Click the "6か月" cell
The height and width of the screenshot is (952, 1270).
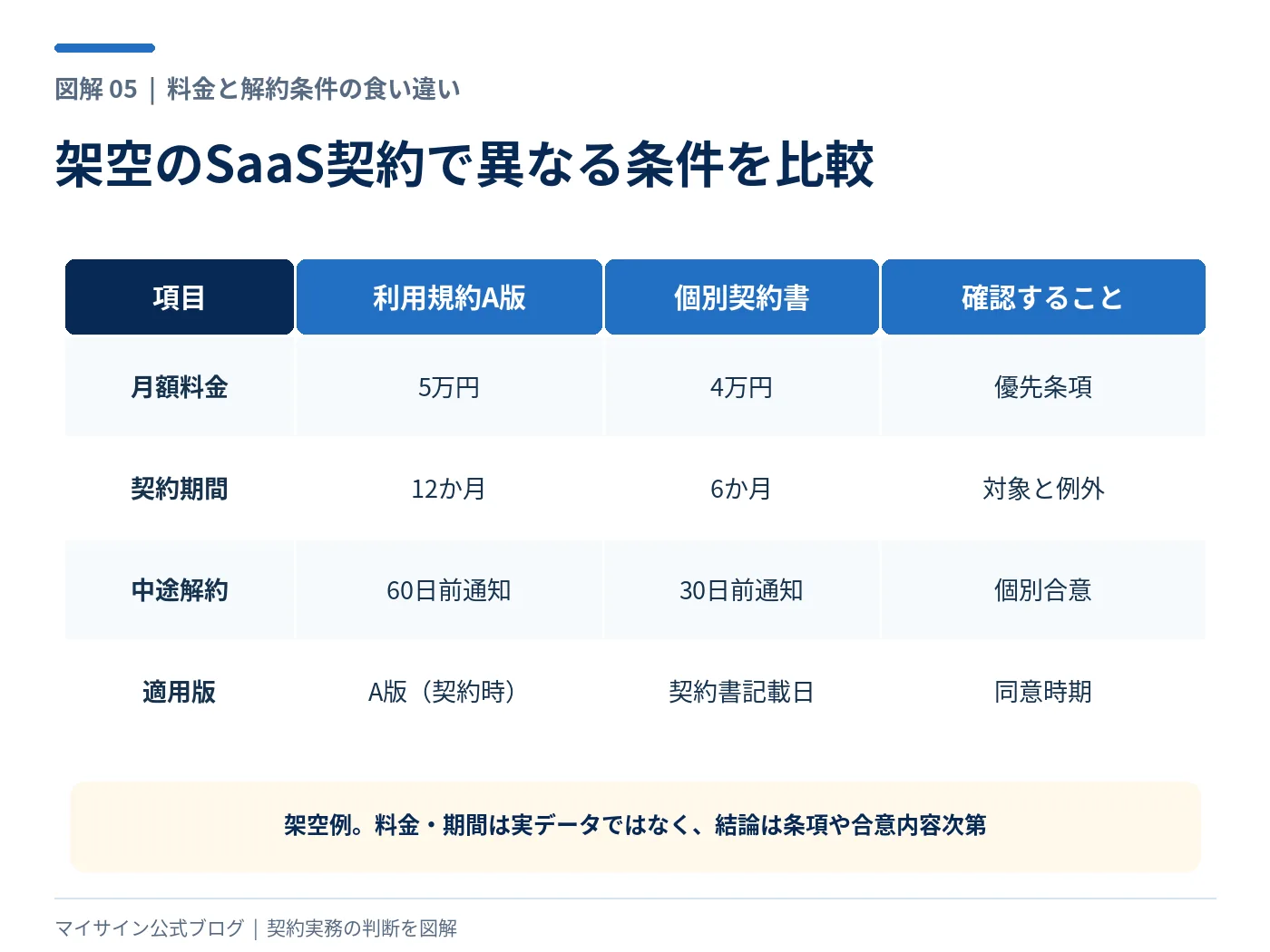742,489
